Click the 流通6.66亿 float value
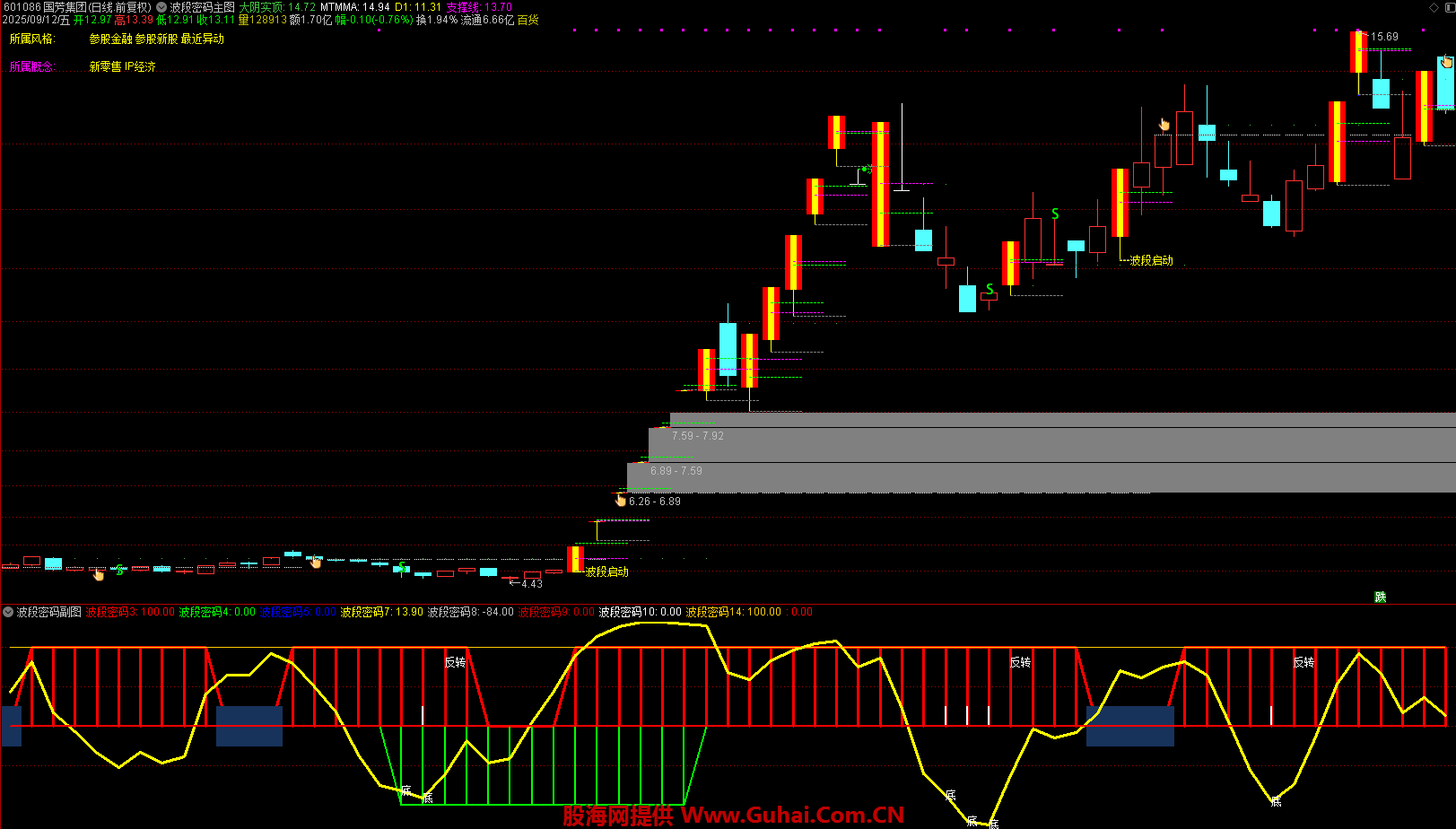1456x829 pixels. click(x=488, y=20)
